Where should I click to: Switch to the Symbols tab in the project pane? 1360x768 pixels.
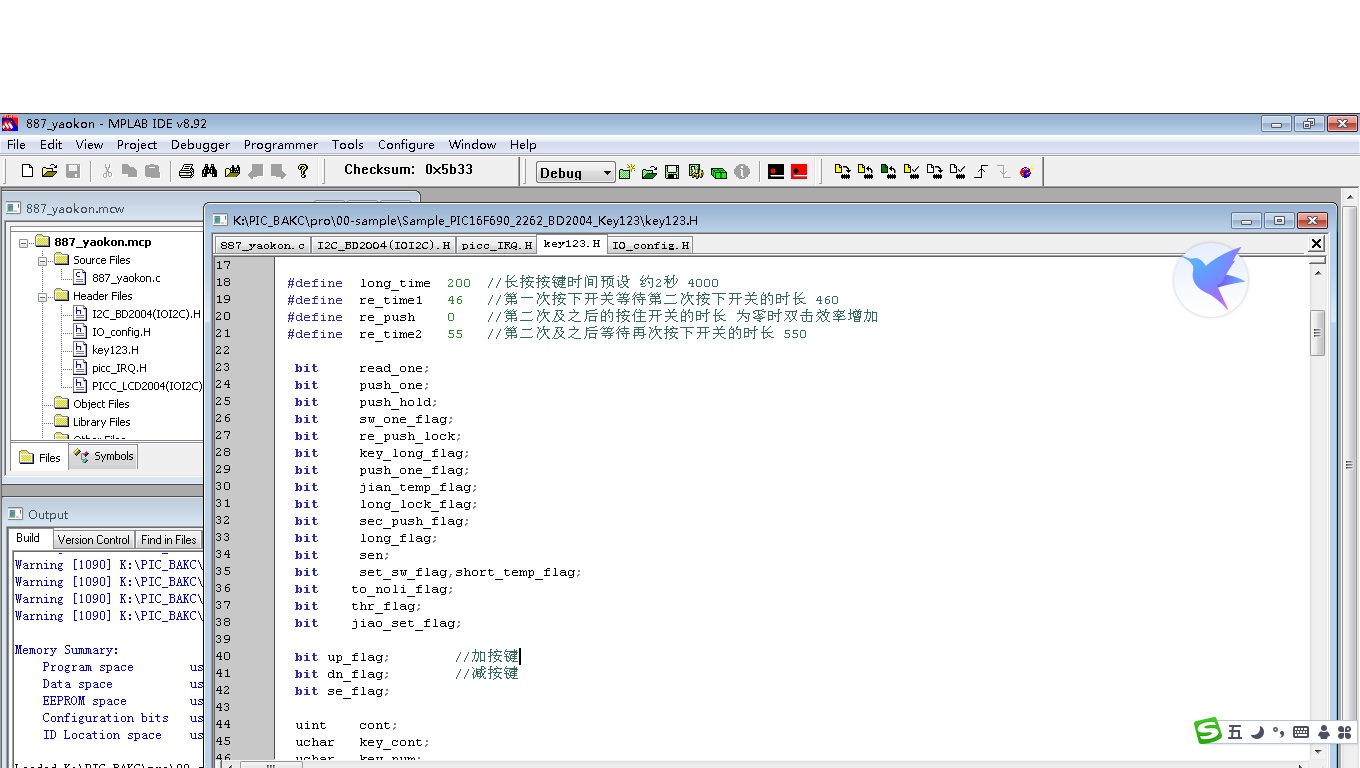pyautogui.click(x=104, y=457)
